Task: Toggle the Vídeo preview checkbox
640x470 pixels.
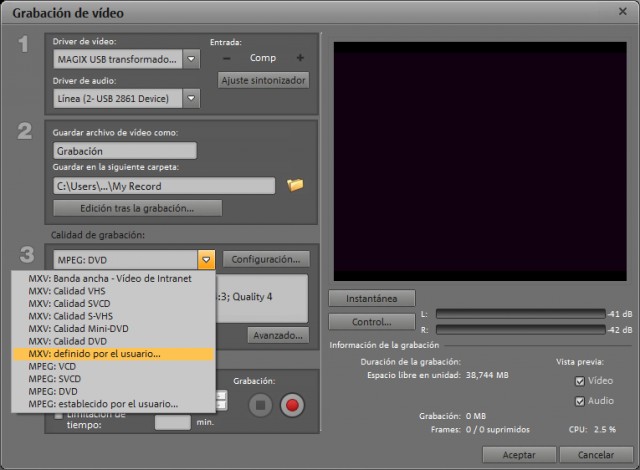Action: pyautogui.click(x=580, y=381)
